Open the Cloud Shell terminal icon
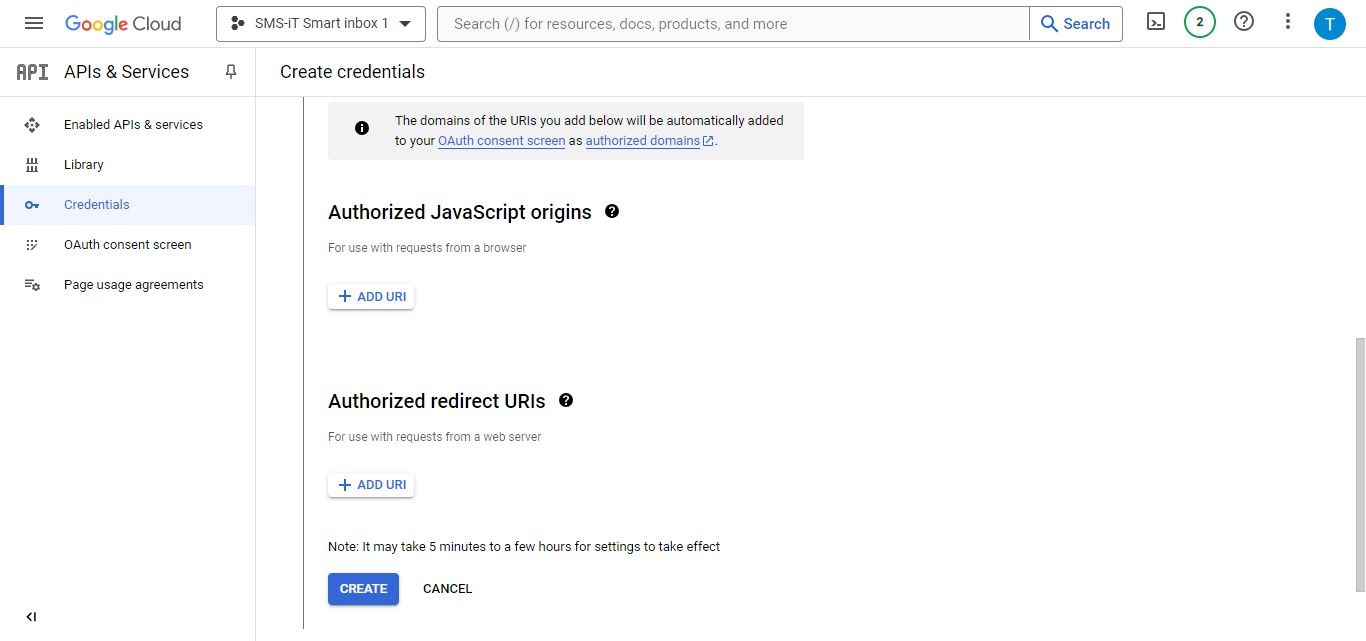The image size is (1366, 641). click(1155, 21)
